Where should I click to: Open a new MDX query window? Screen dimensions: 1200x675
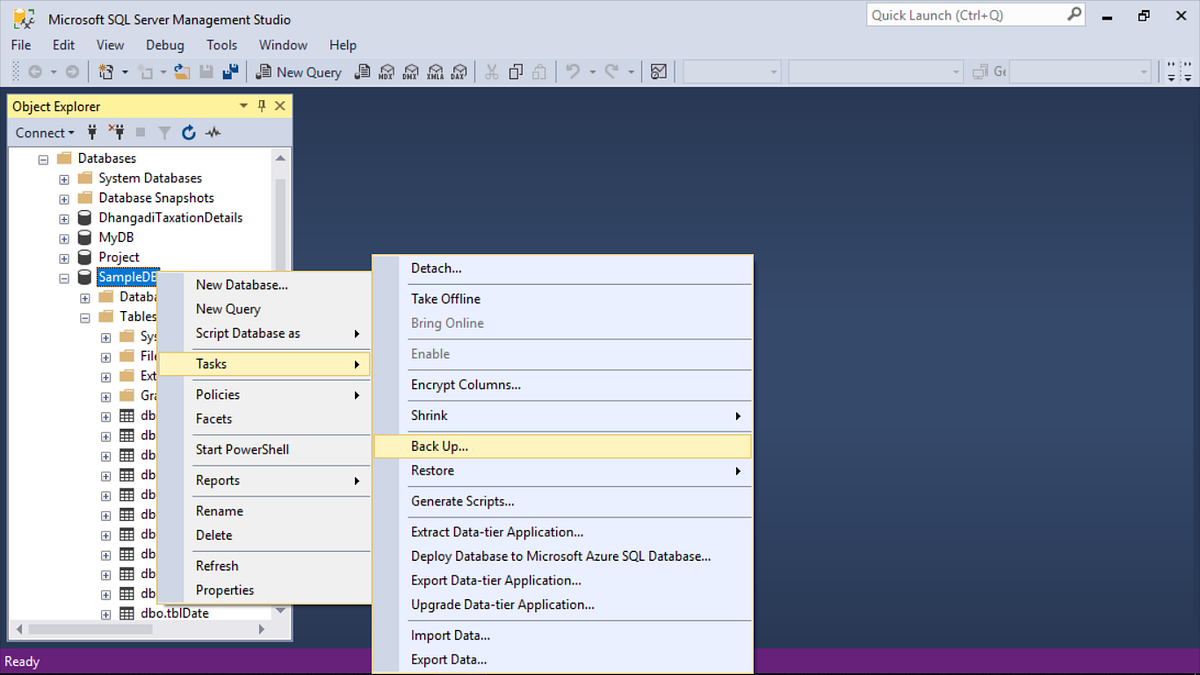pyautogui.click(x=387, y=71)
